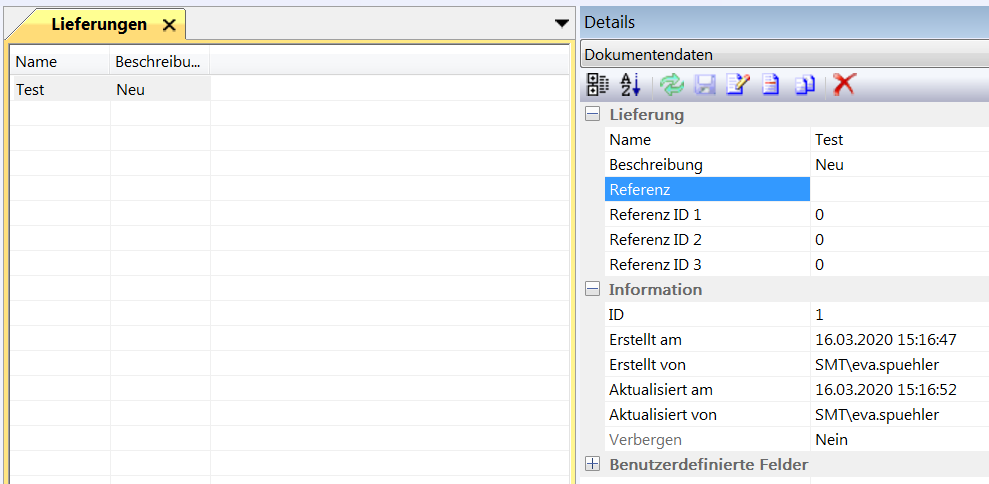This screenshot has height=484, width=989.
Task: Open the tab list dropdown arrow
Action: point(561,23)
